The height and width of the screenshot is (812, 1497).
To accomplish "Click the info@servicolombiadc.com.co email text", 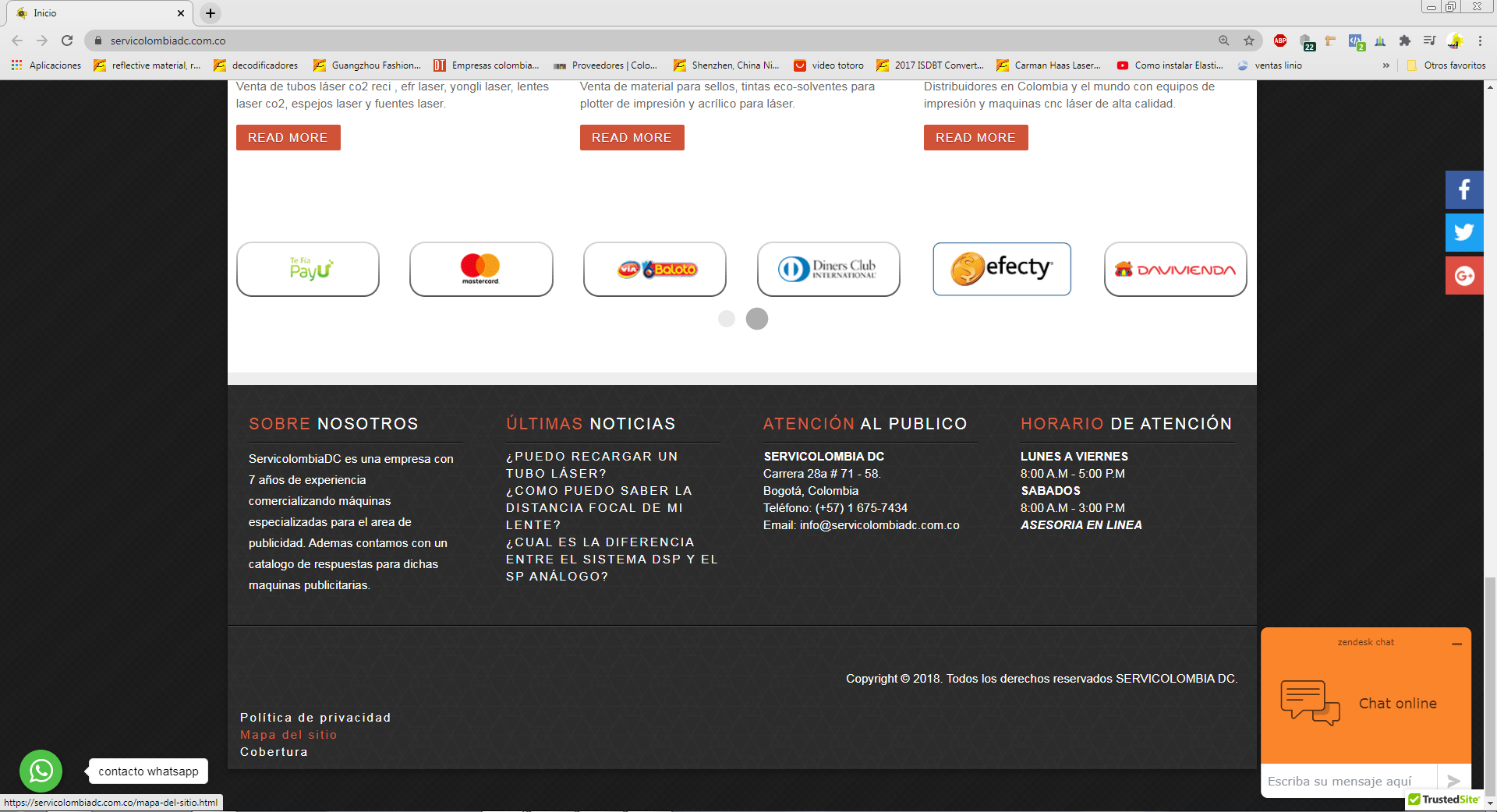I will point(879,525).
